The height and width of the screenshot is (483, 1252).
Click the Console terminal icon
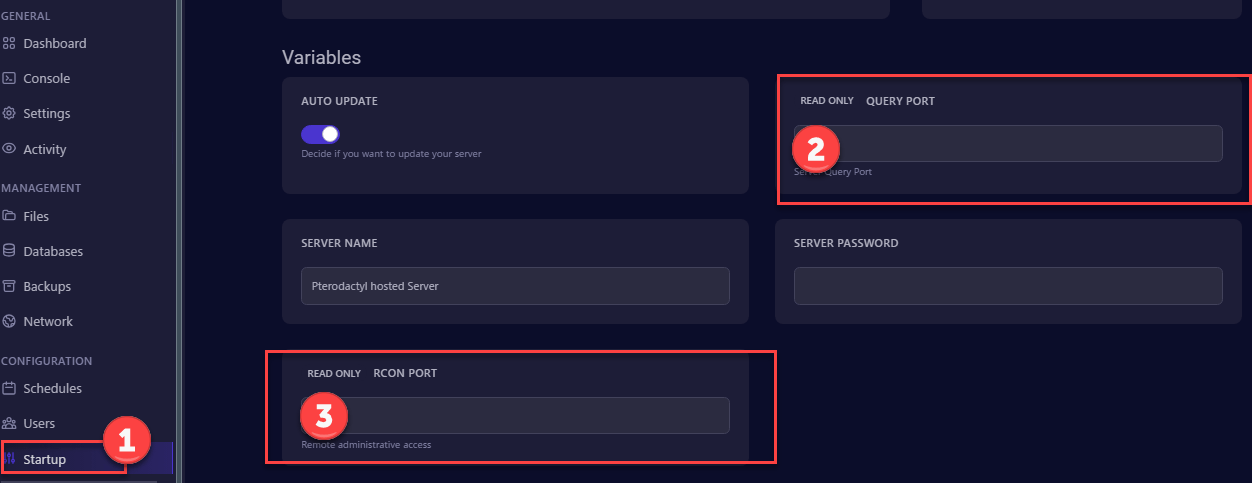(x=9, y=78)
